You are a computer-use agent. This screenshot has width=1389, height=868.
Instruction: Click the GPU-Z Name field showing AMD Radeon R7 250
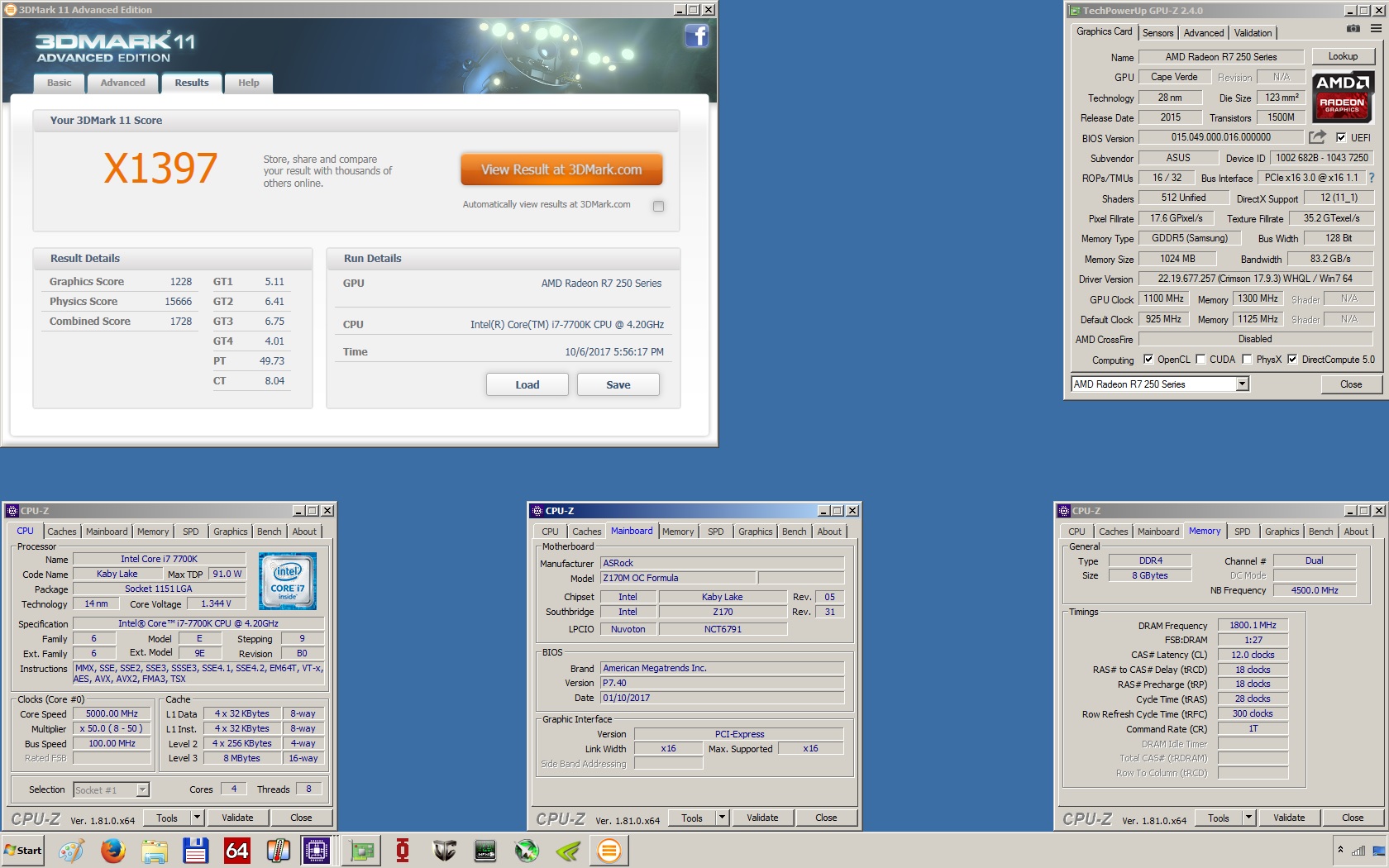click(1221, 57)
